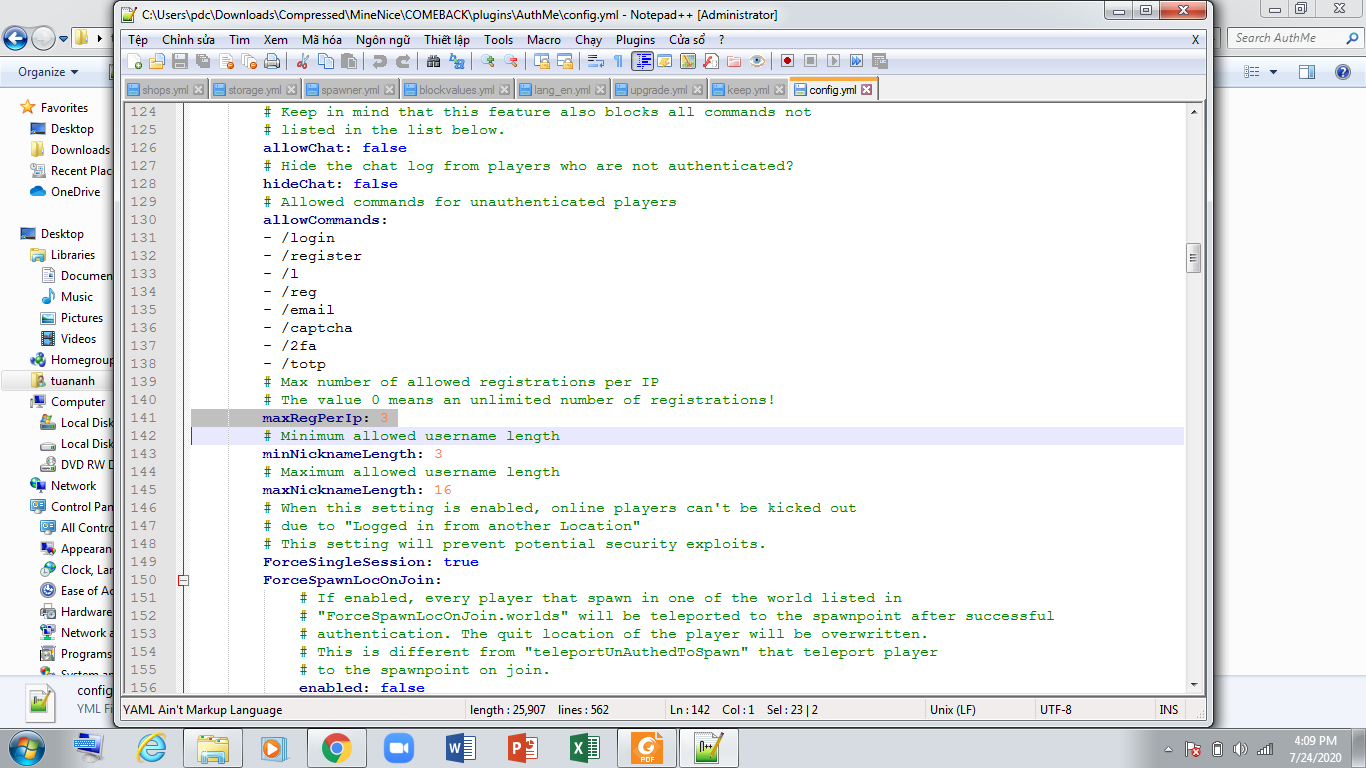Start macro recording with the red dot icon
Viewport: 1366px width, 768px height.
[787, 61]
